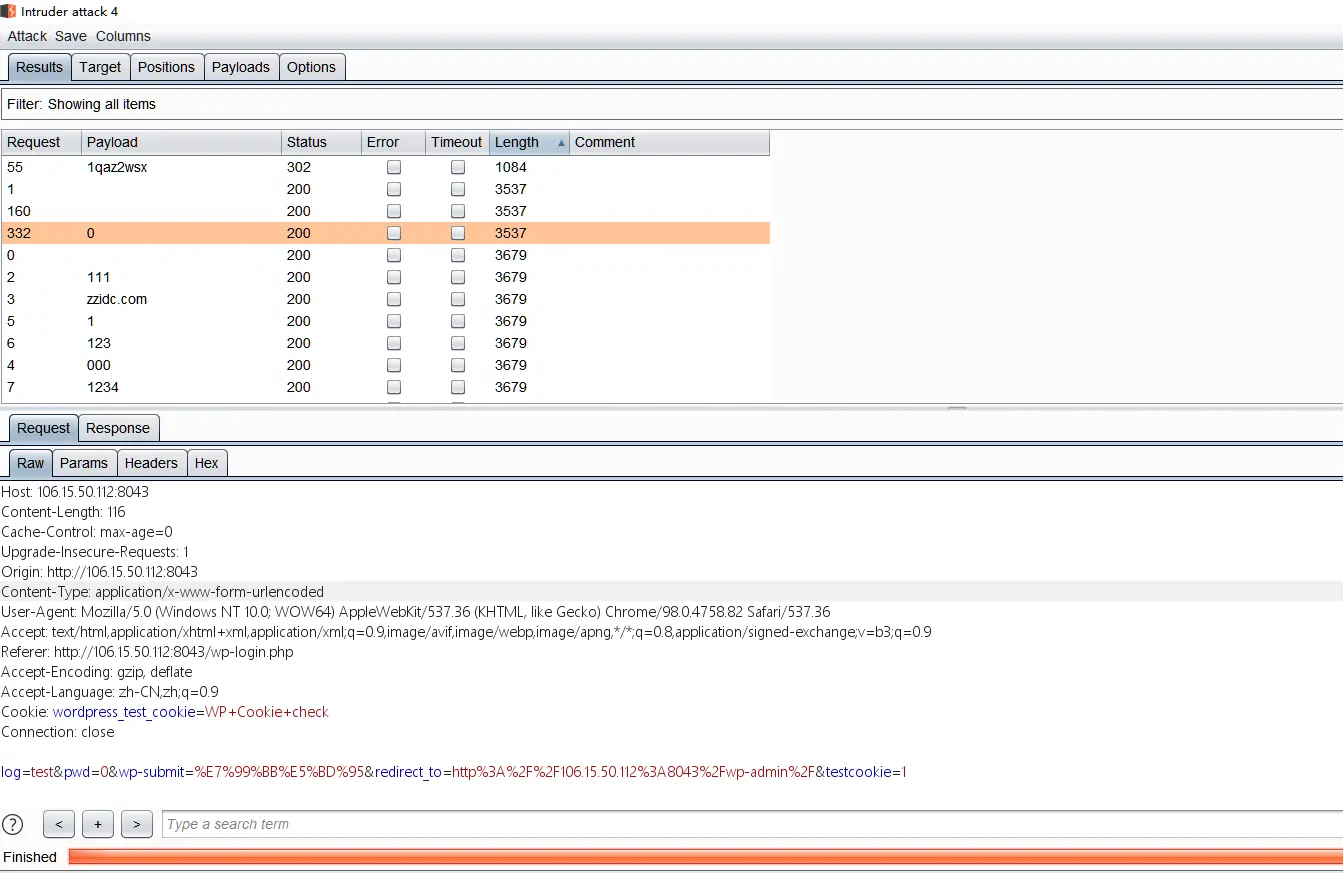The height and width of the screenshot is (873, 1343).
Task: Switch to the Hex view tab
Action: click(207, 463)
